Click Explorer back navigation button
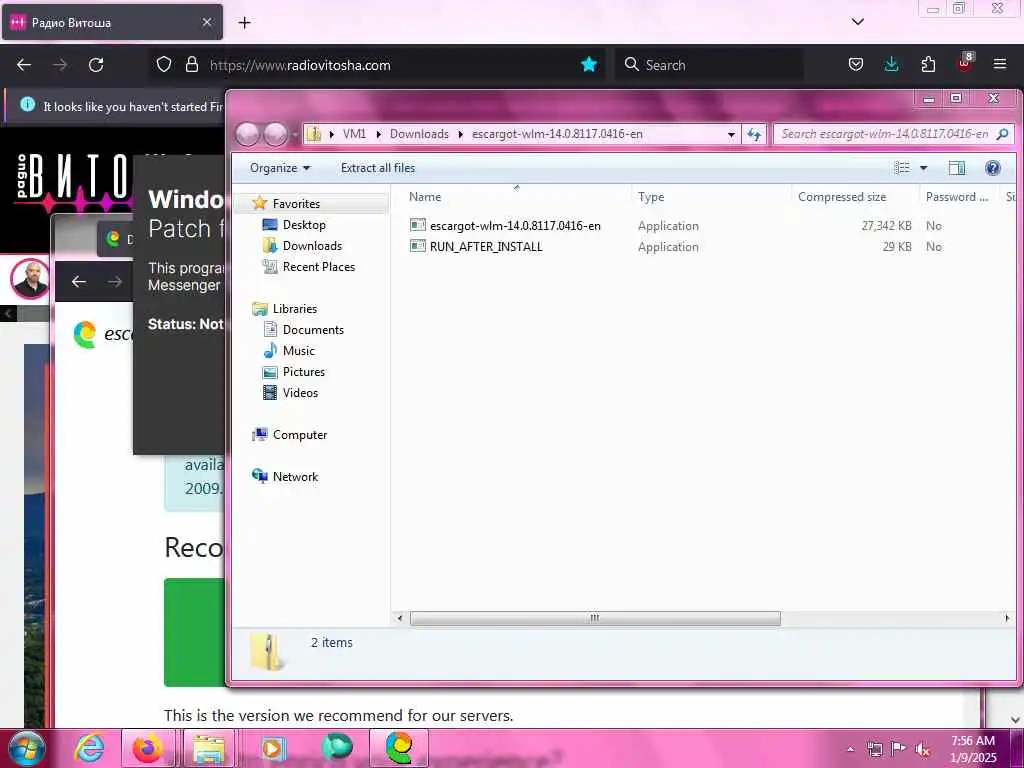This screenshot has height=768, width=1024. (x=248, y=134)
